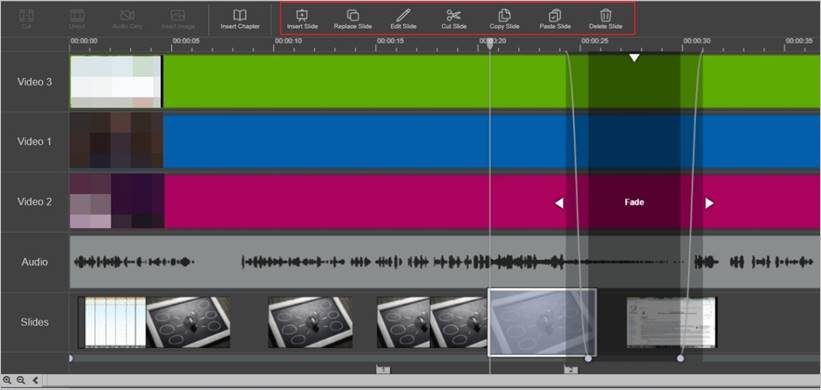821x390 pixels.
Task: Click the 00:00:10 ruler timecode
Action: (288, 41)
